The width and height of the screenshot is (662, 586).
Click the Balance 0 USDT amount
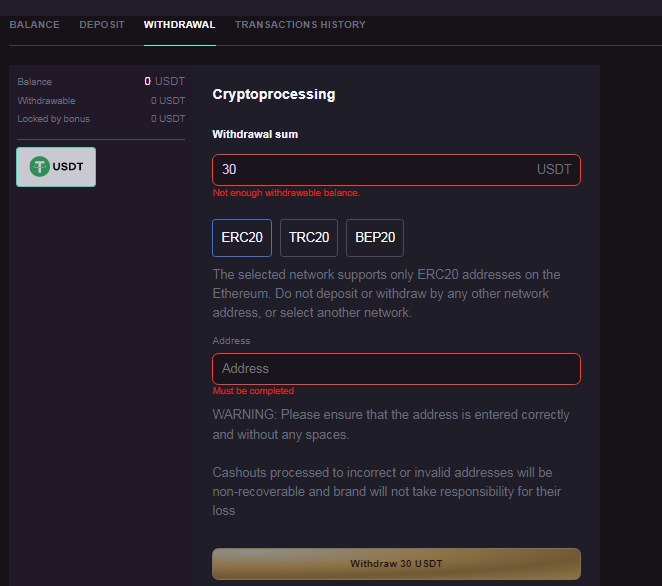tap(165, 82)
